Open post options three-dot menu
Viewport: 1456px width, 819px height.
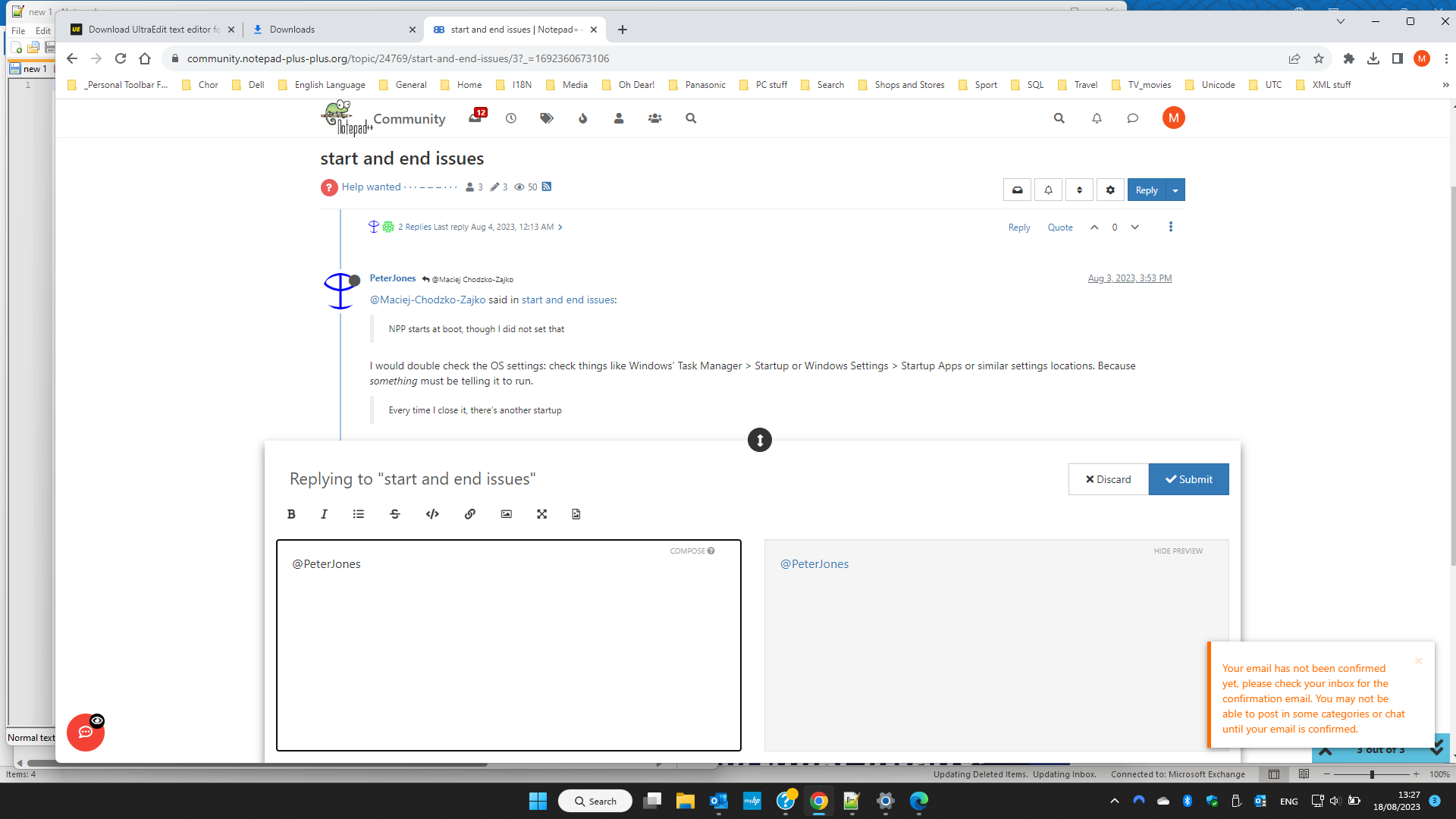coord(1171,227)
